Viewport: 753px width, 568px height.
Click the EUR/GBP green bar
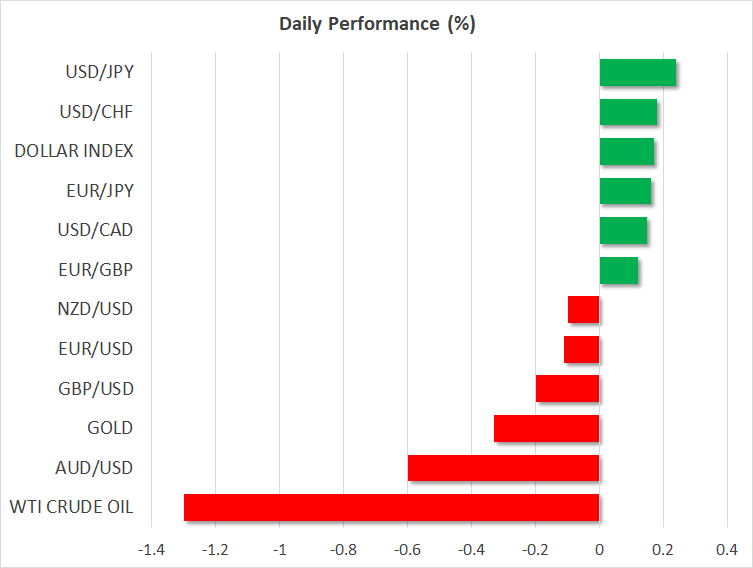coord(618,270)
